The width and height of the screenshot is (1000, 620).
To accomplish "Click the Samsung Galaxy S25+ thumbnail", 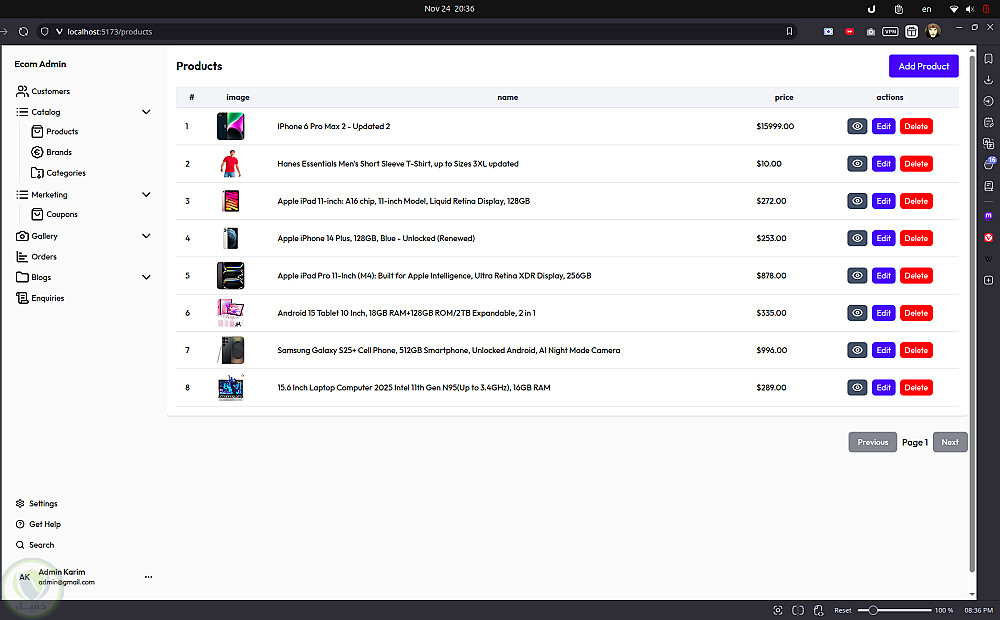I will [230, 350].
